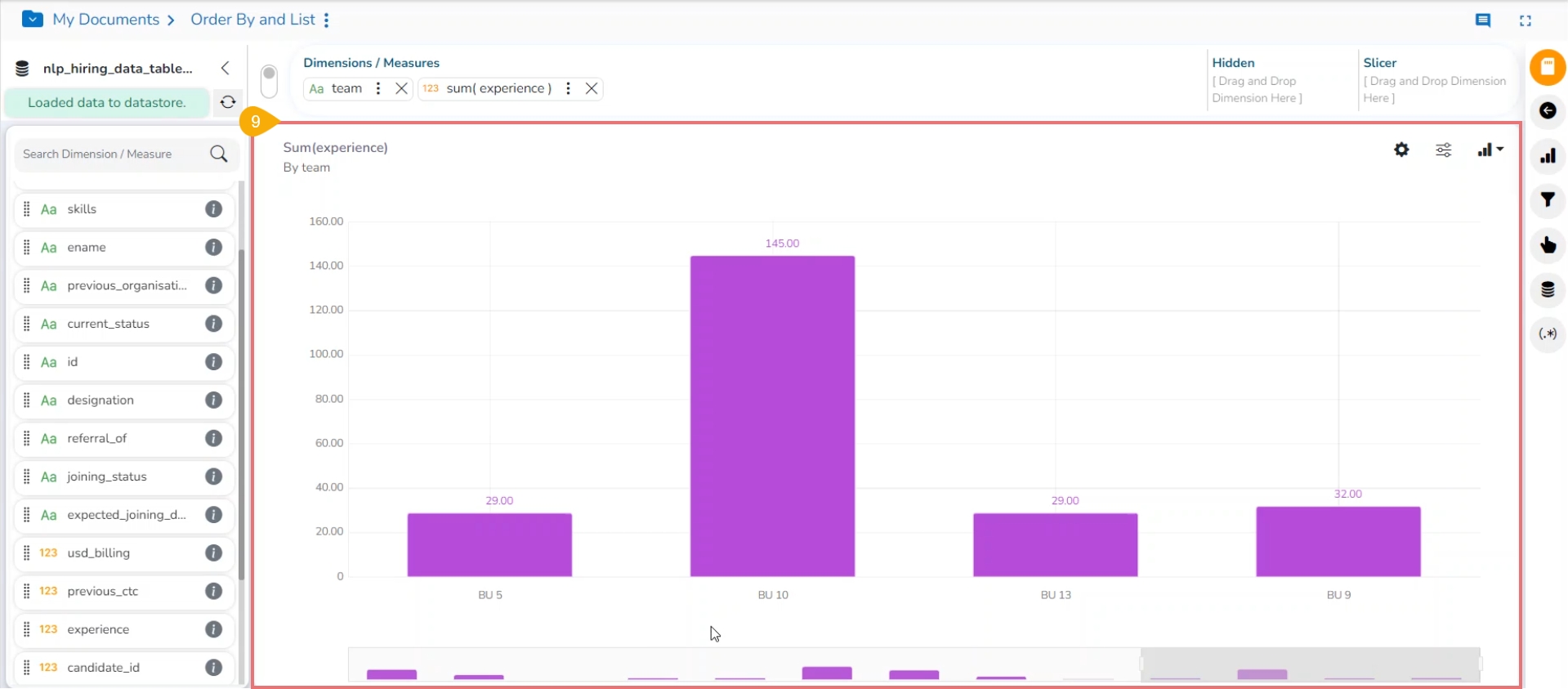Remove the sum(experience) measure chip

592,88
